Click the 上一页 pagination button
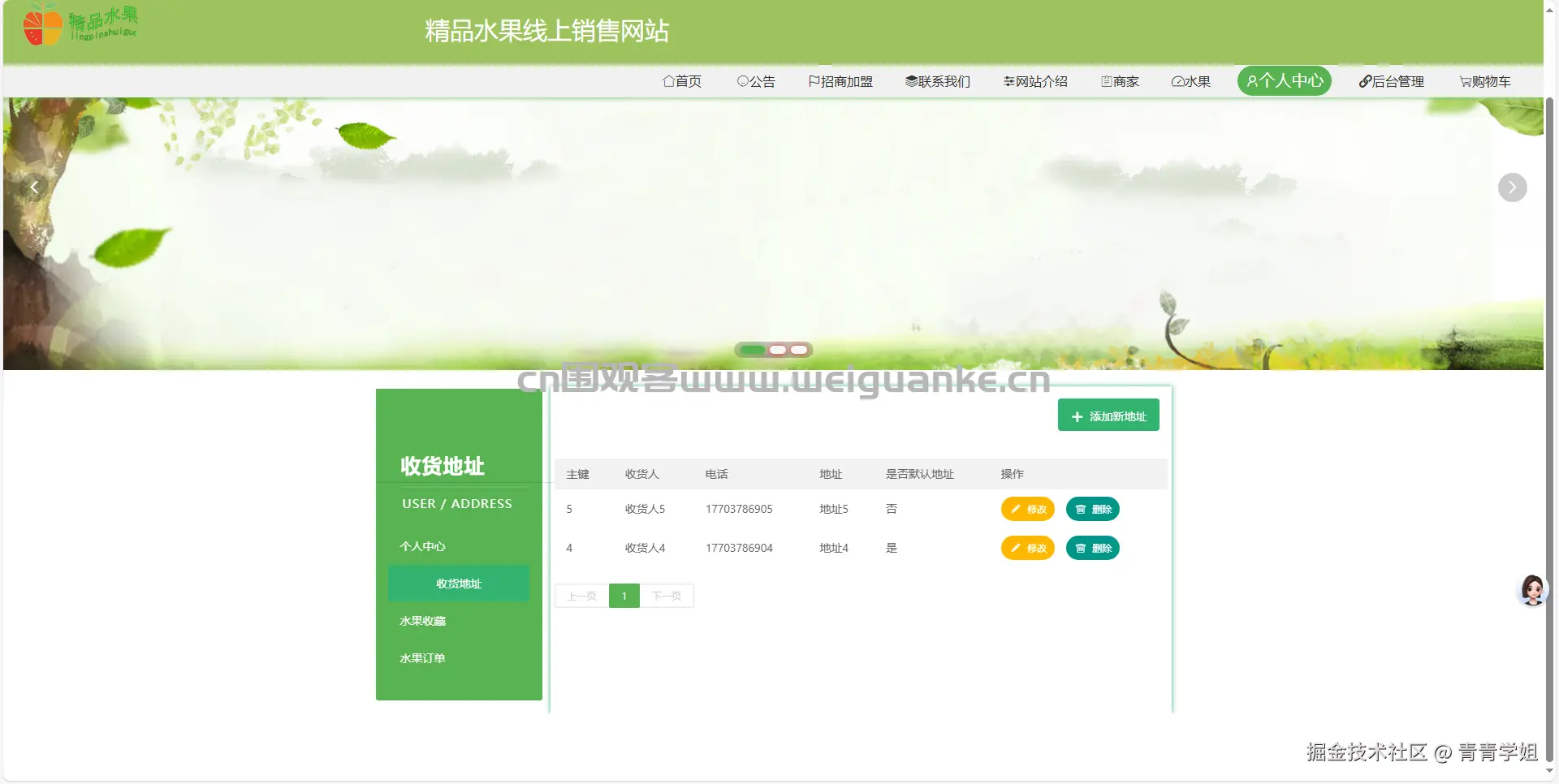 [x=581, y=596]
